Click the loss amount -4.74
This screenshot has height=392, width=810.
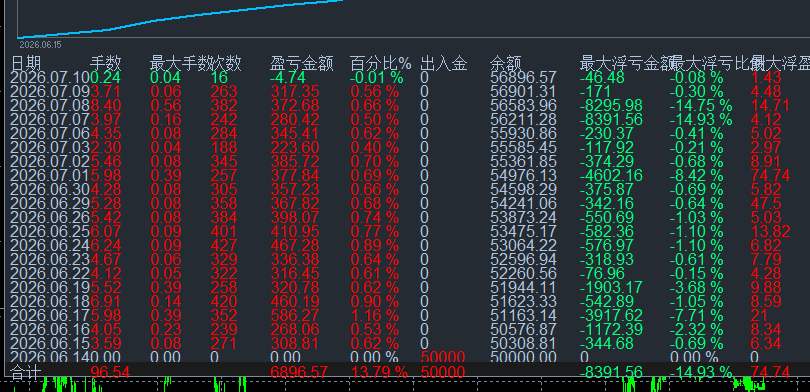click(x=287, y=78)
